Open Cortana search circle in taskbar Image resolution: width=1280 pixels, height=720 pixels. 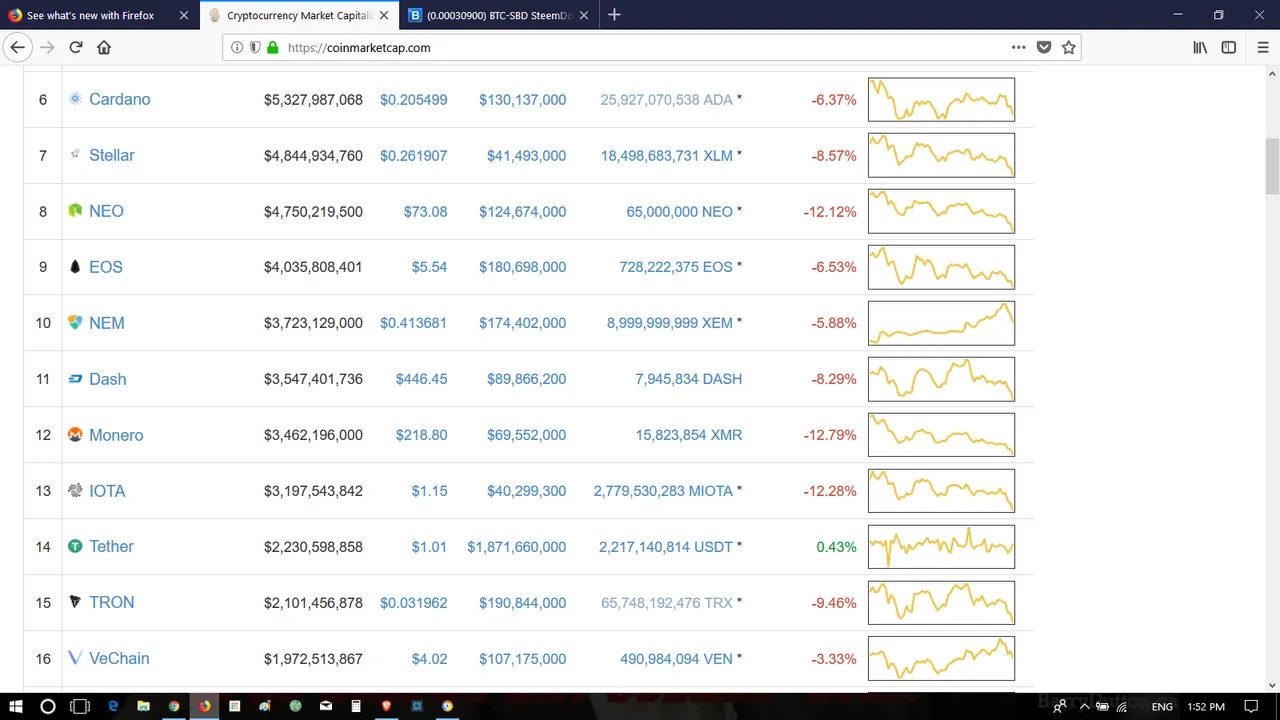pos(47,706)
